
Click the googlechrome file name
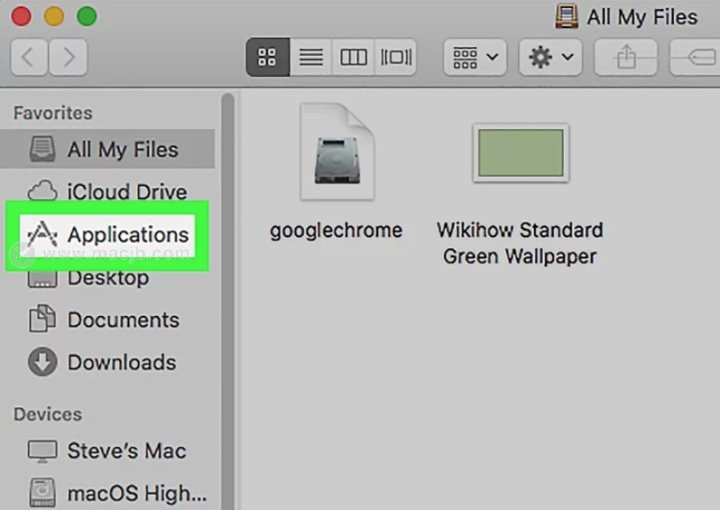click(x=336, y=230)
